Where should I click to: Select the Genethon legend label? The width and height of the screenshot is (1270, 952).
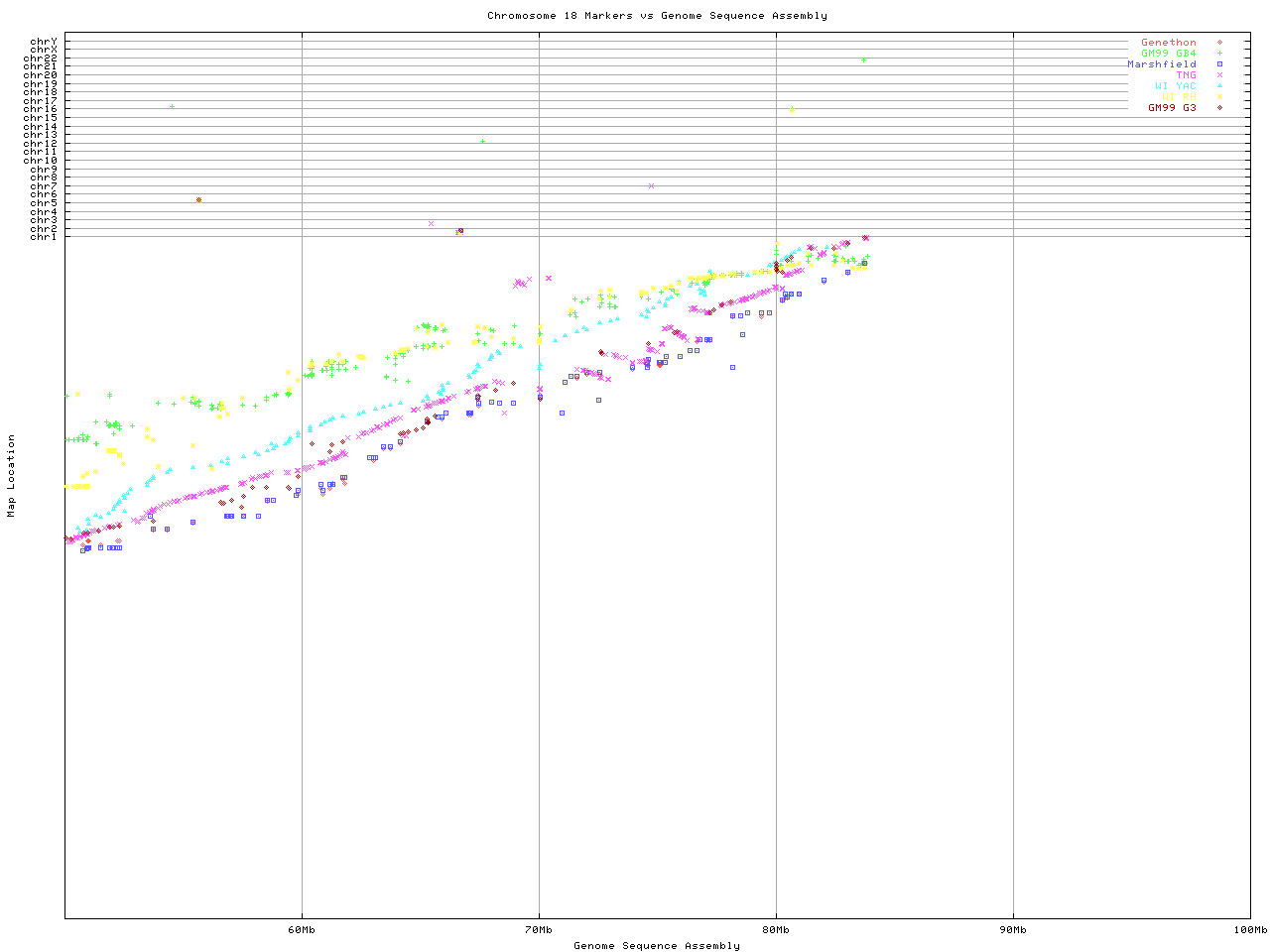[1168, 43]
